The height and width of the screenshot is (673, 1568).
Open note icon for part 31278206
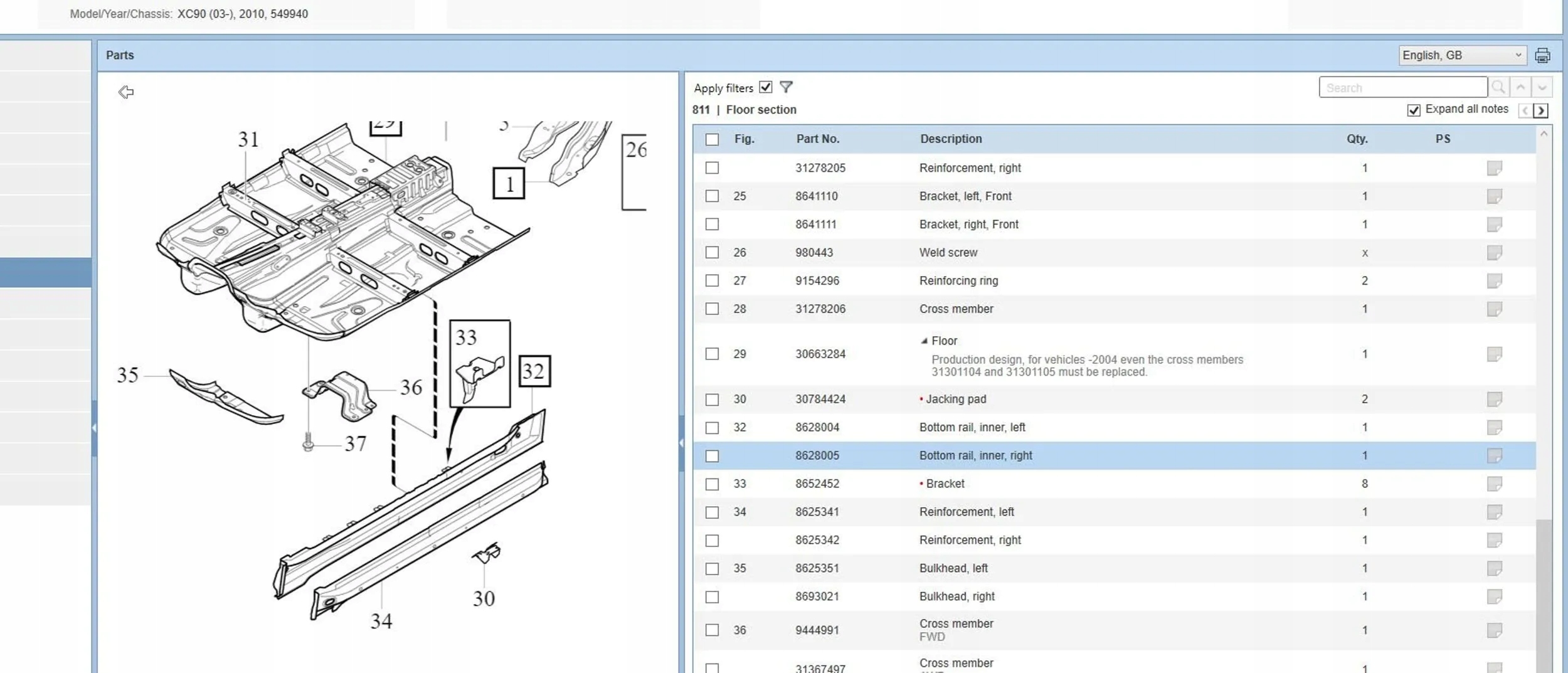pos(1494,309)
